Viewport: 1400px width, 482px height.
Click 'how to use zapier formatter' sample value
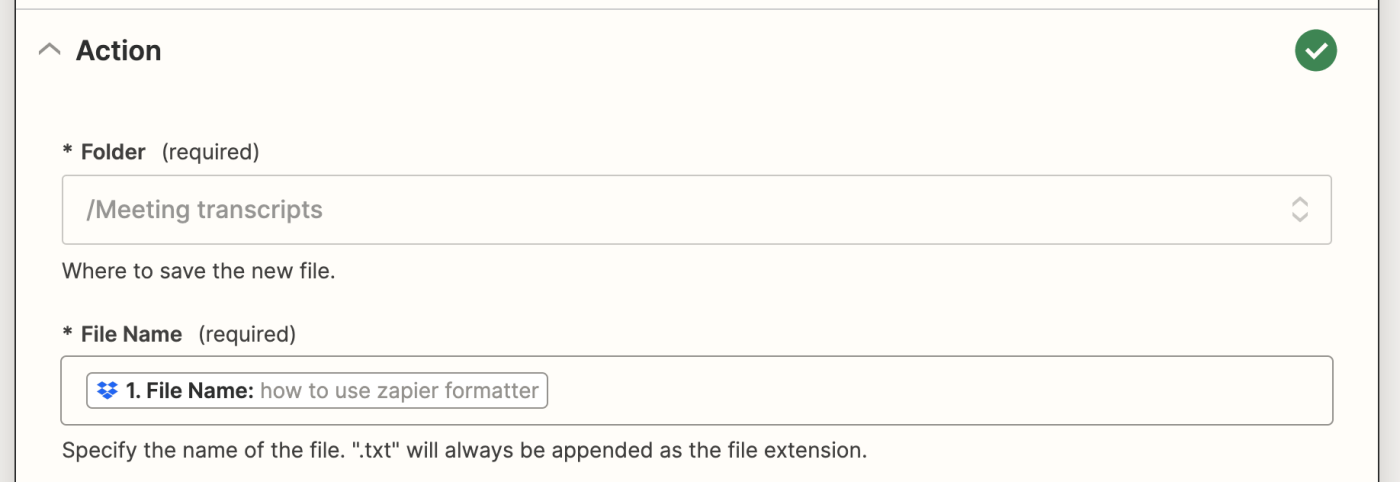(399, 391)
